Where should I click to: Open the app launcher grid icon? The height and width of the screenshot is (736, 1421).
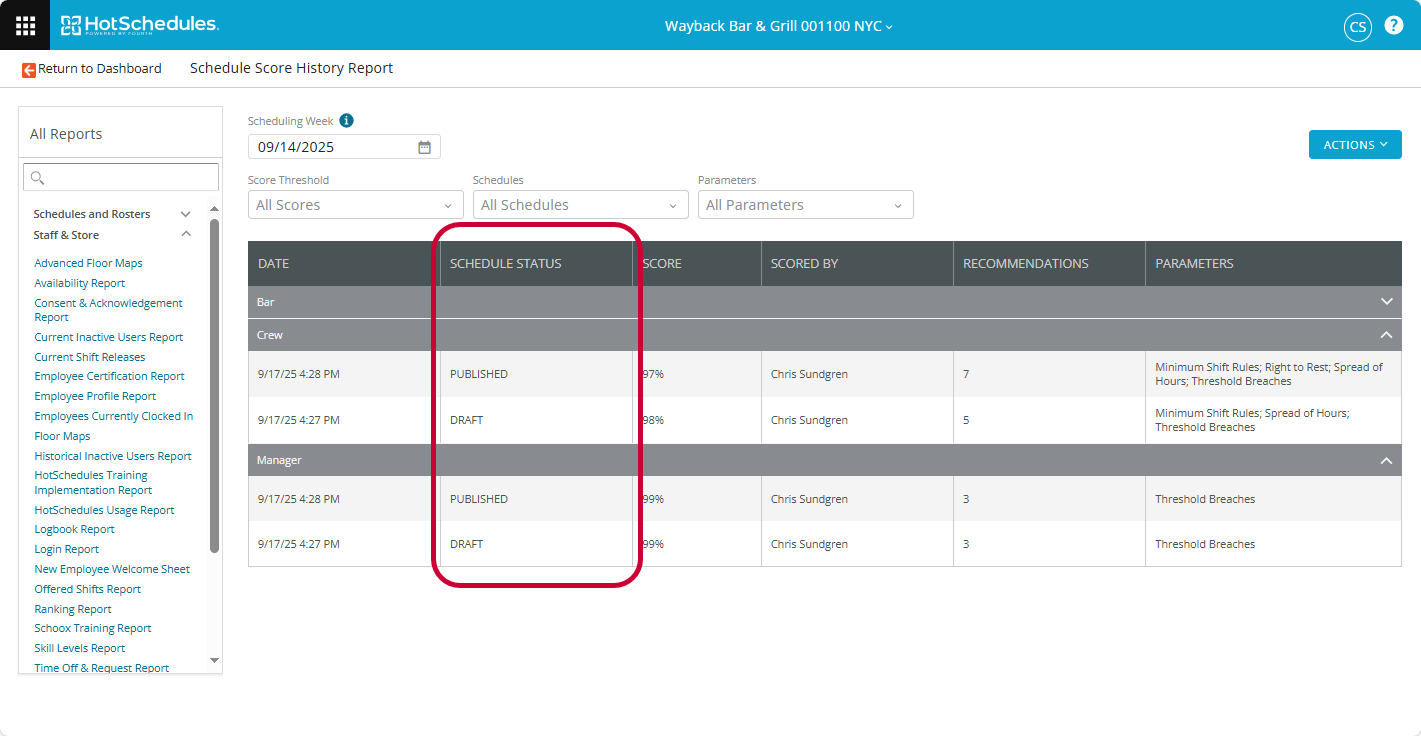point(25,25)
